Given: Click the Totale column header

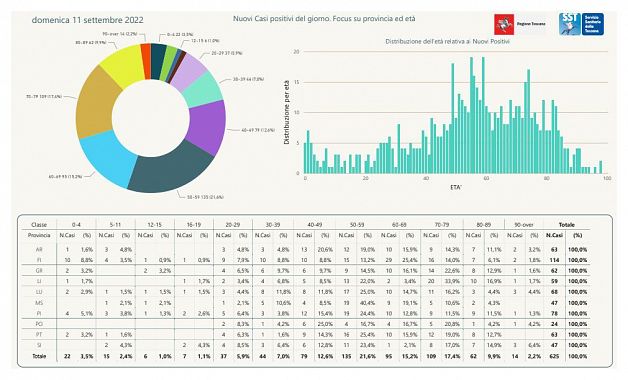Looking at the screenshot, I should pyautogui.click(x=566, y=225).
